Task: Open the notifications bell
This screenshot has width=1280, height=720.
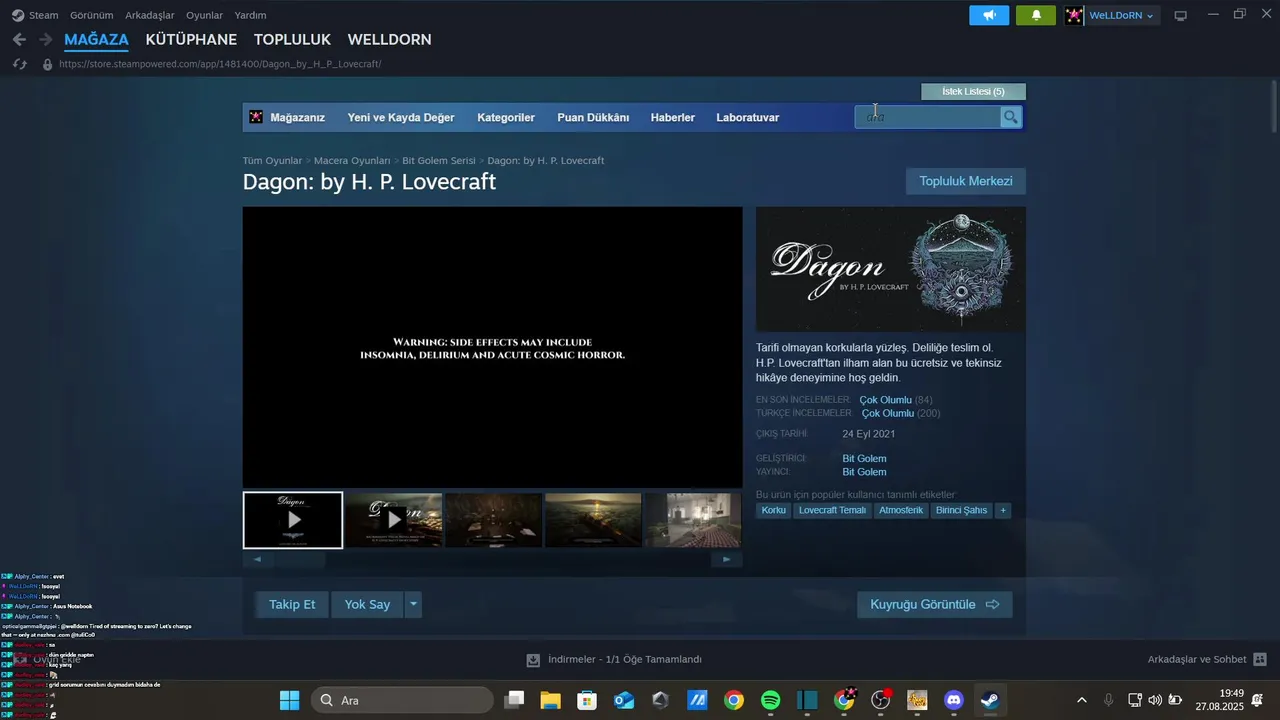Action: pos(1036,15)
